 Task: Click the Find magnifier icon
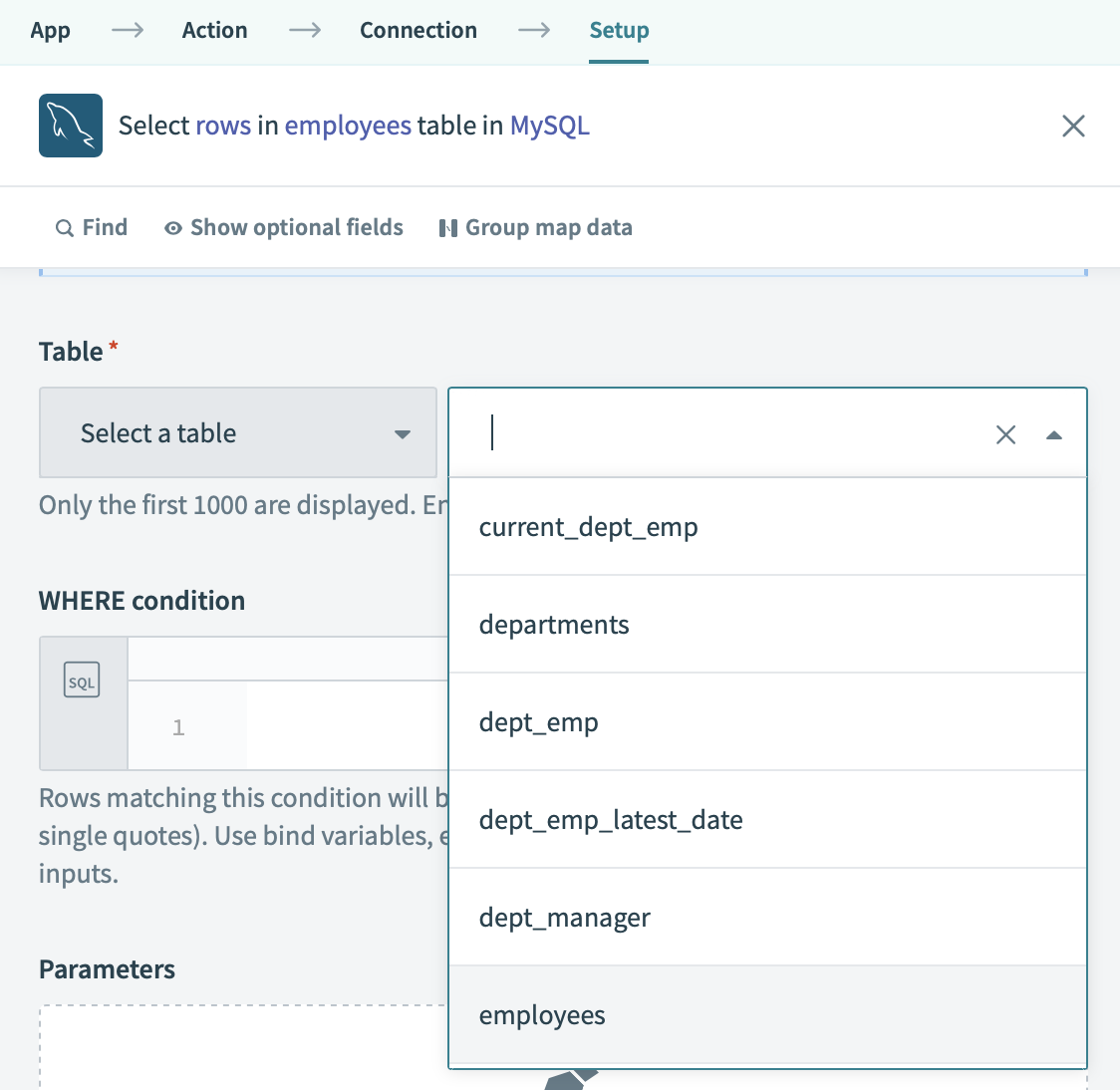click(65, 228)
